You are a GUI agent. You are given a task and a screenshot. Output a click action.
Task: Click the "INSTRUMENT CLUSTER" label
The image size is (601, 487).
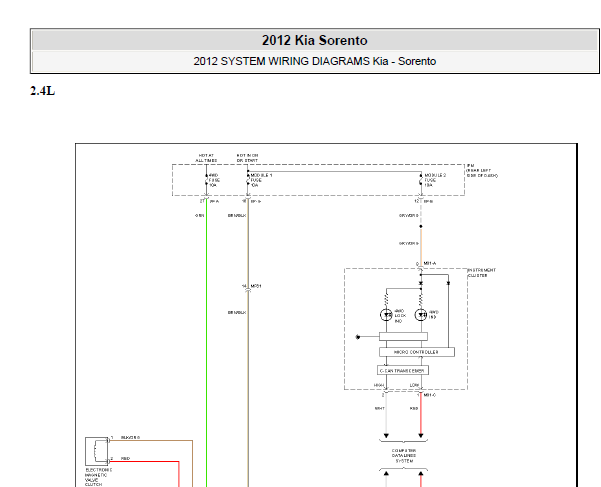[482, 272]
